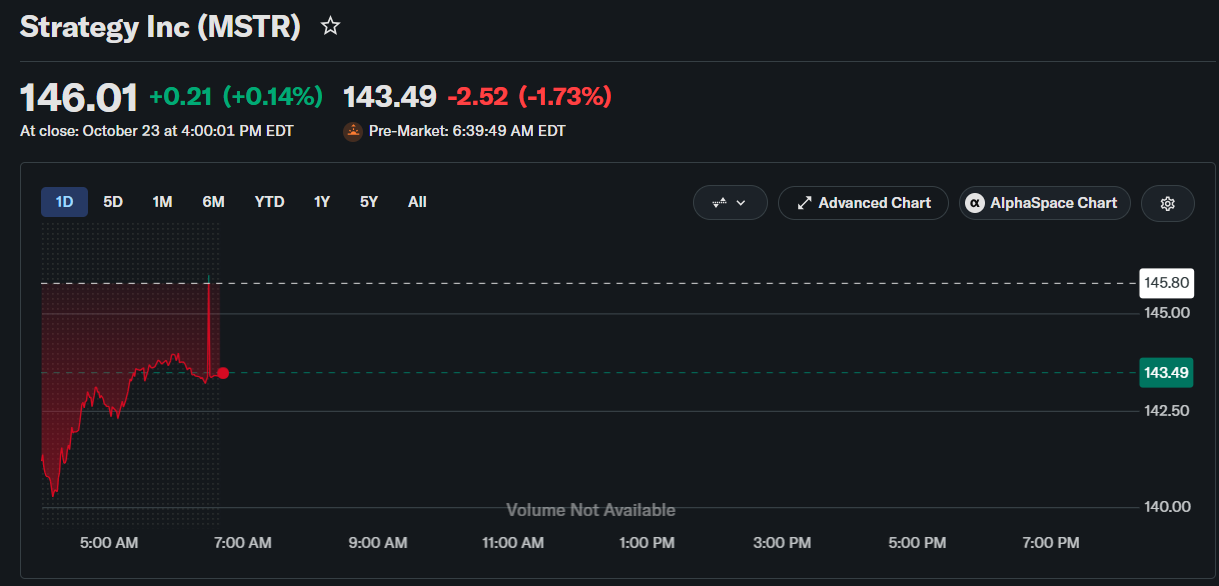Click the 1:00 PM time axis label
Image resolution: width=1219 pixels, height=586 pixels.
tap(647, 542)
